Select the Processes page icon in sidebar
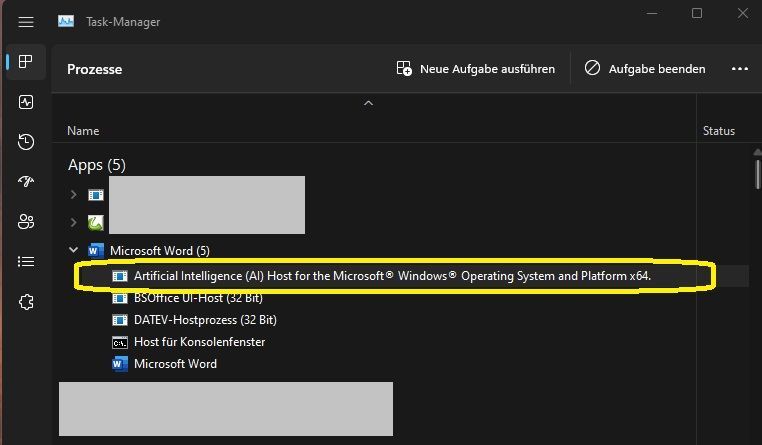 pos(26,62)
